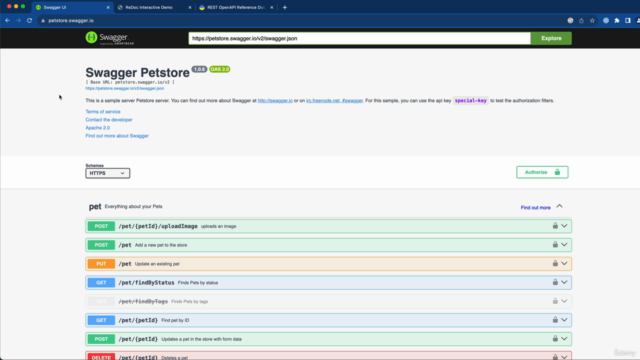The width and height of the screenshot is (640, 360).
Task: Click lock icon on POST /pet/{petId}/uploadImage row
Action: [x=555, y=226]
